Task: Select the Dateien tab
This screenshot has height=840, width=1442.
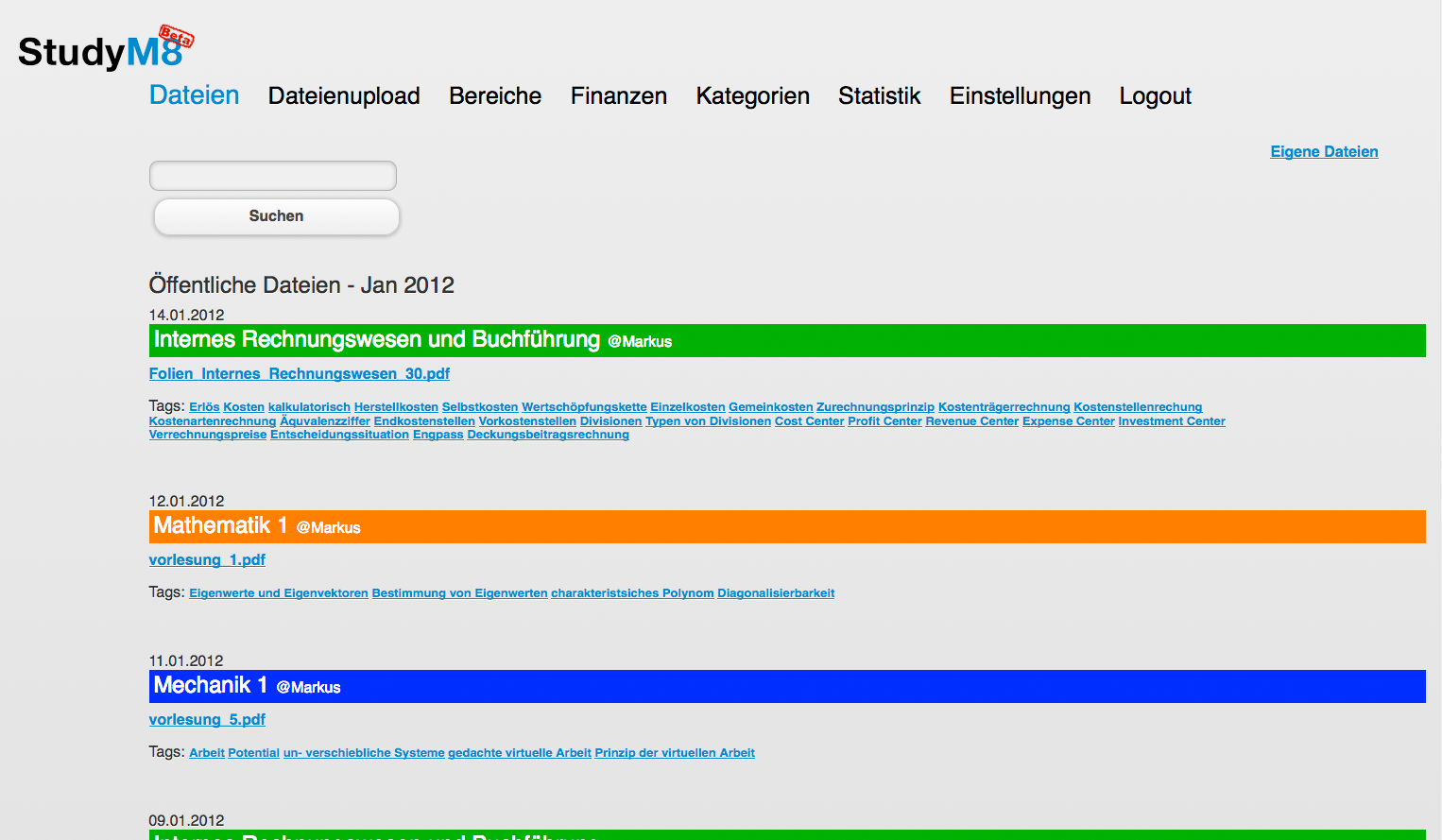Action: 194,95
